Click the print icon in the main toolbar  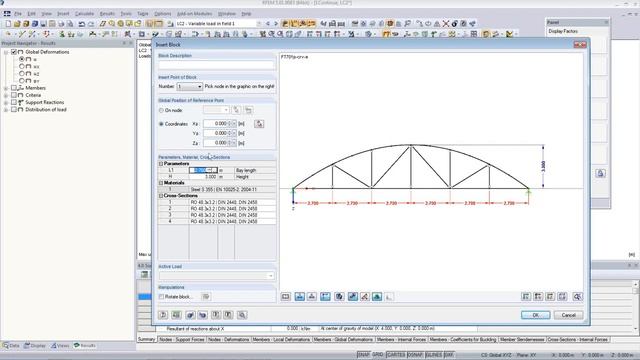[61, 24]
